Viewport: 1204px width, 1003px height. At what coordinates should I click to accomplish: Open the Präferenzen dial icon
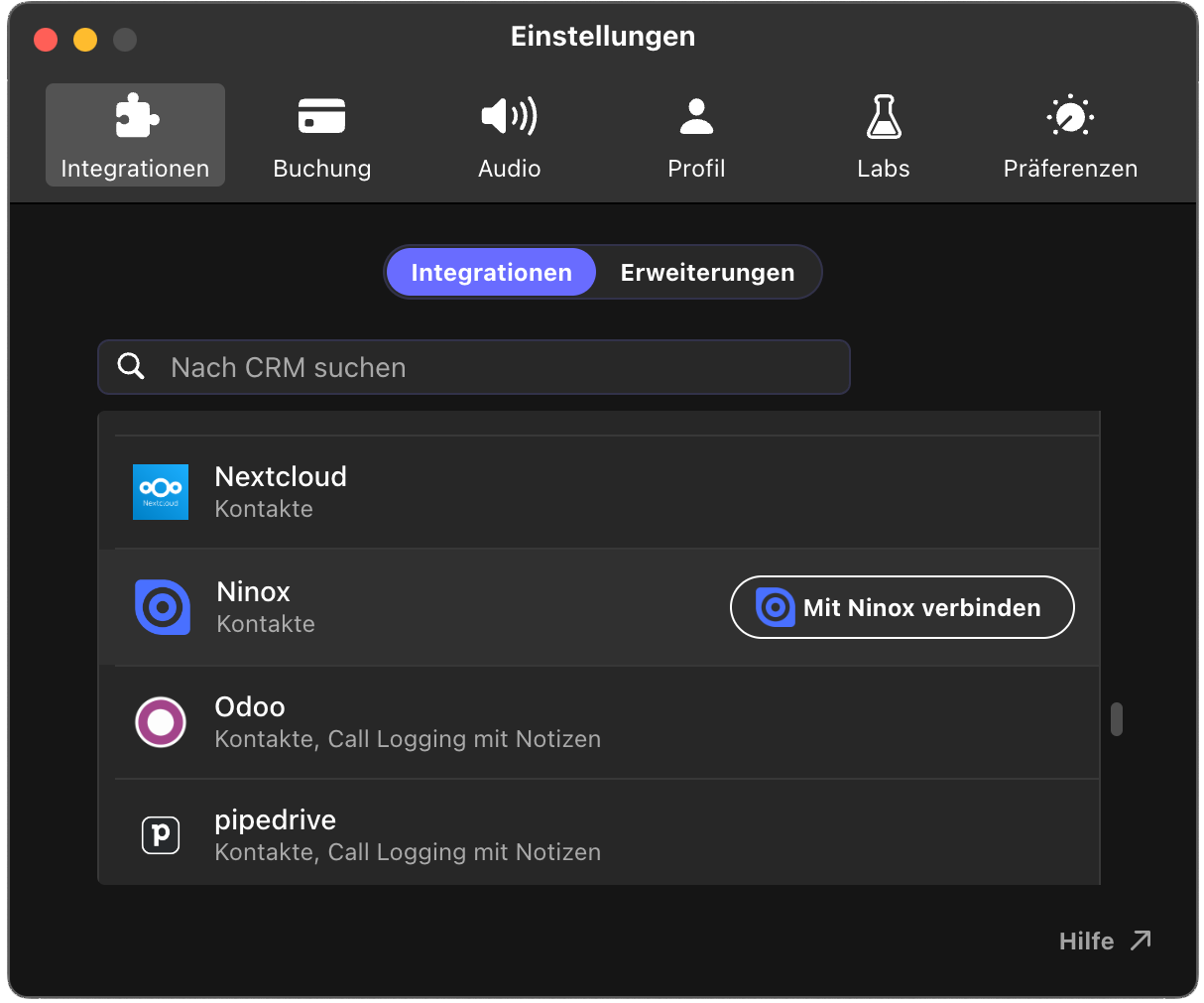click(1070, 117)
